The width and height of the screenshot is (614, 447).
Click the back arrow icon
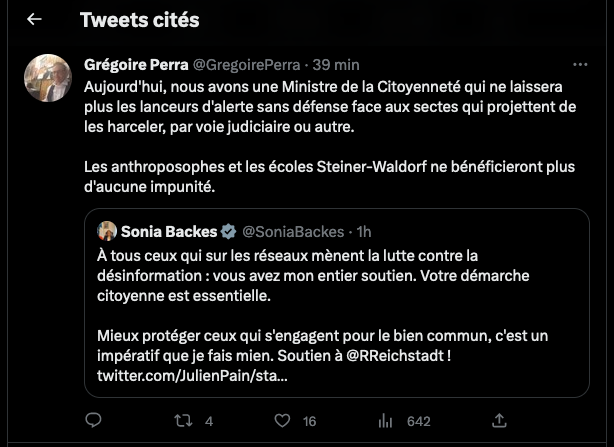34,19
